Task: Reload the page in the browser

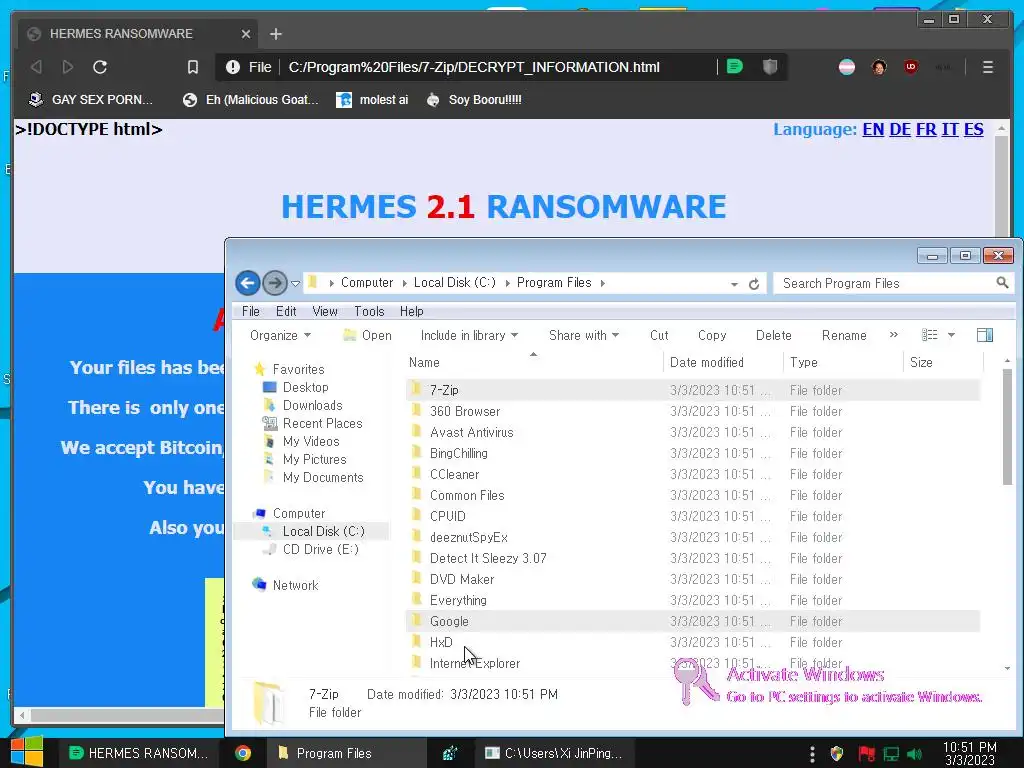Action: pyautogui.click(x=99, y=67)
